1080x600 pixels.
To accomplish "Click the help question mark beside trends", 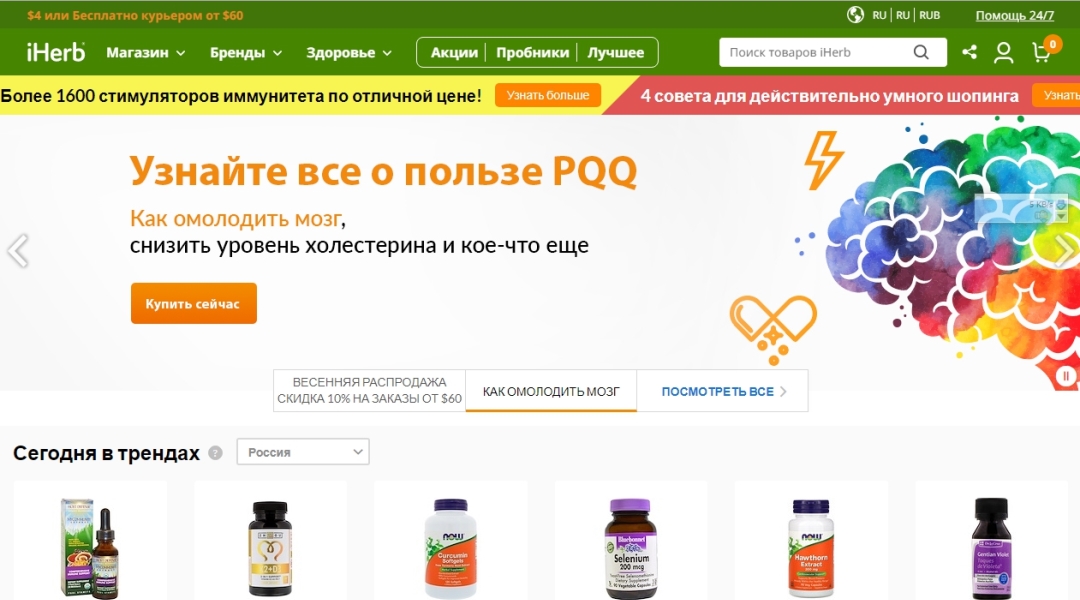I will click(216, 453).
